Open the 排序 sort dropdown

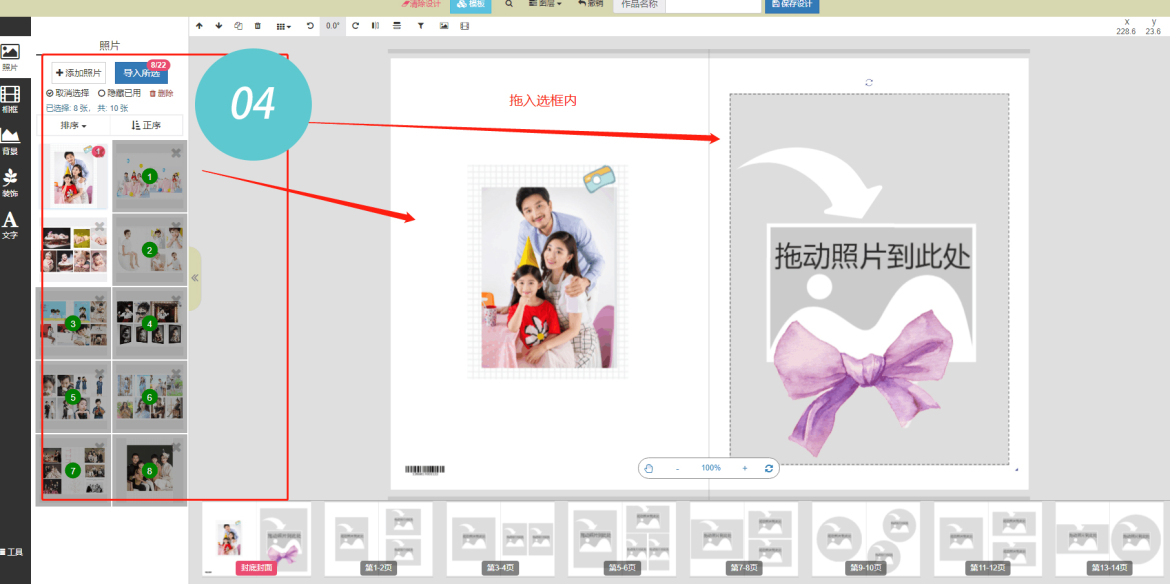(x=73, y=126)
